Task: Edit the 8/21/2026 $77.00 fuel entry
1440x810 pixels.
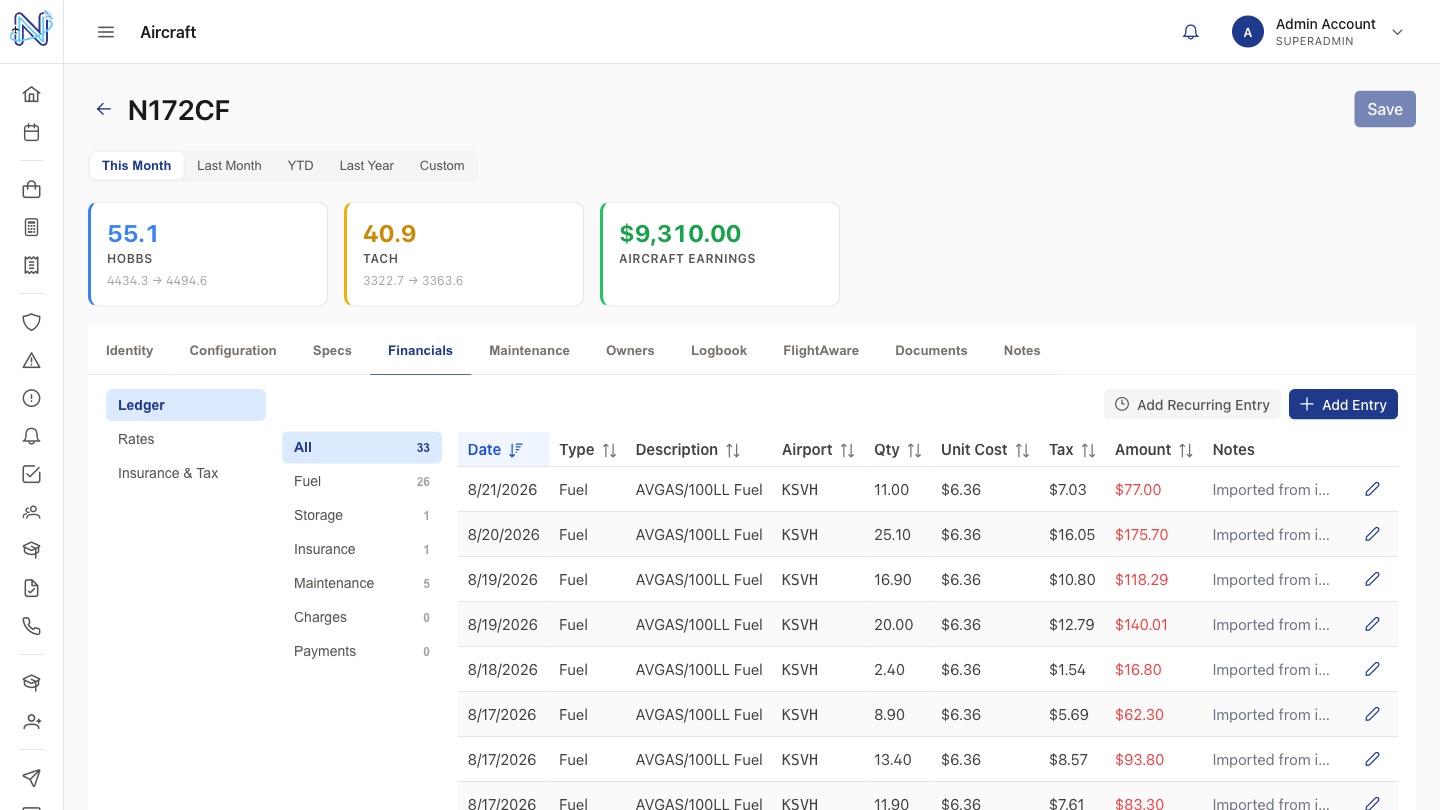Action: (x=1372, y=489)
